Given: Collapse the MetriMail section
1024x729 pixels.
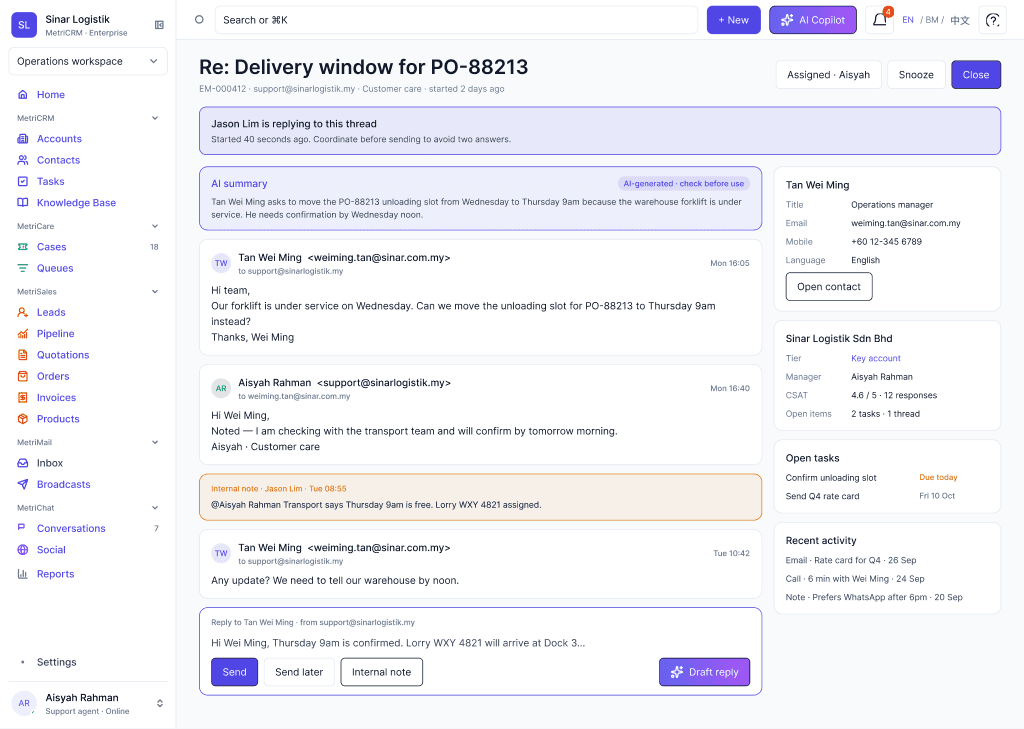Looking at the screenshot, I should [155, 442].
